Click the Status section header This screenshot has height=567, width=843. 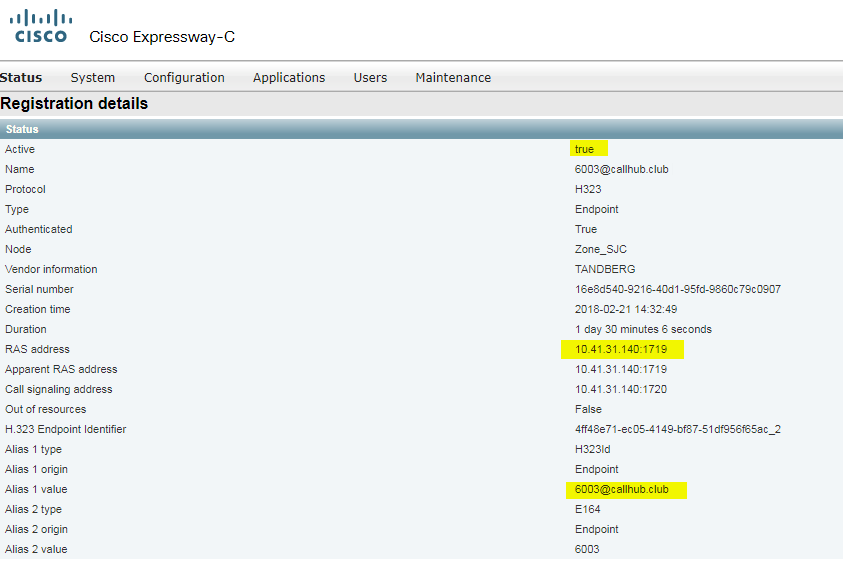point(422,129)
